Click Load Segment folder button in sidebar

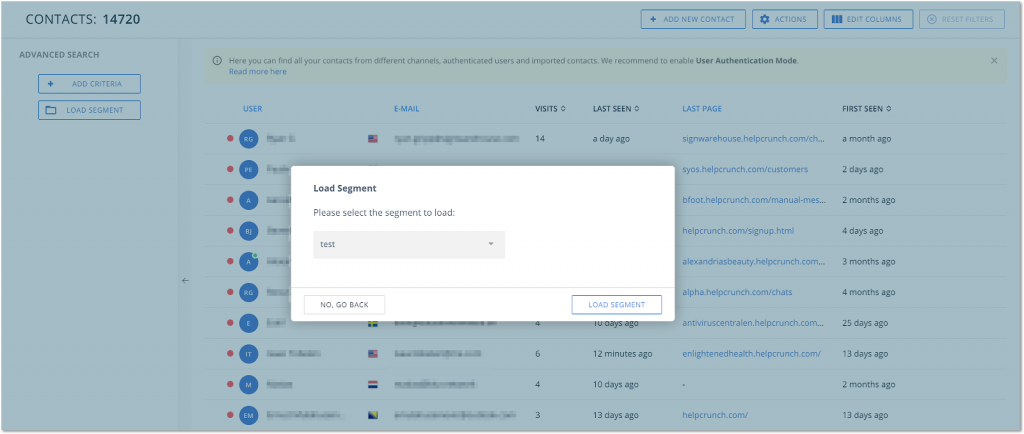click(89, 110)
